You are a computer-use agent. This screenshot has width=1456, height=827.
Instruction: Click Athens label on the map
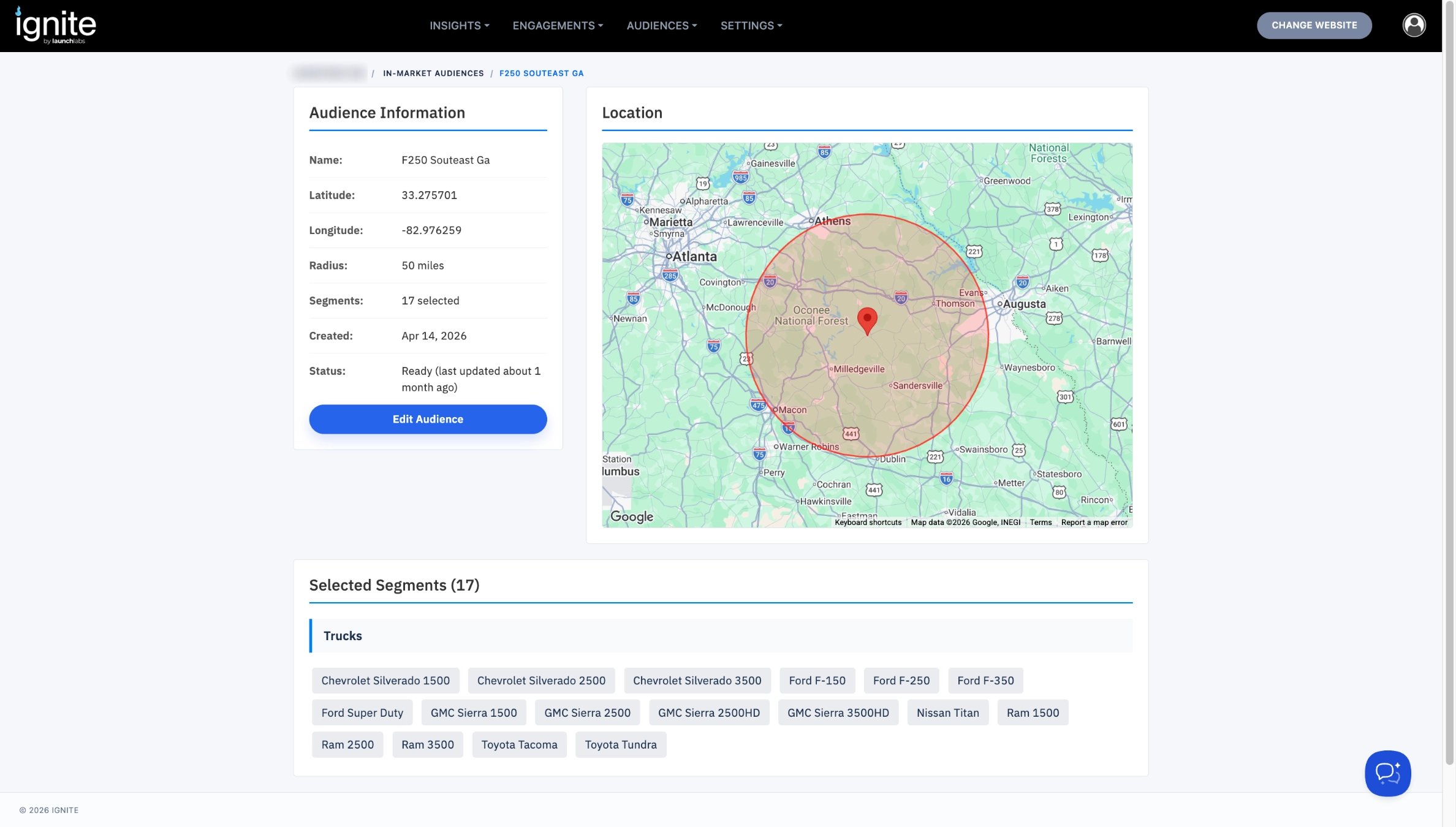pos(832,221)
